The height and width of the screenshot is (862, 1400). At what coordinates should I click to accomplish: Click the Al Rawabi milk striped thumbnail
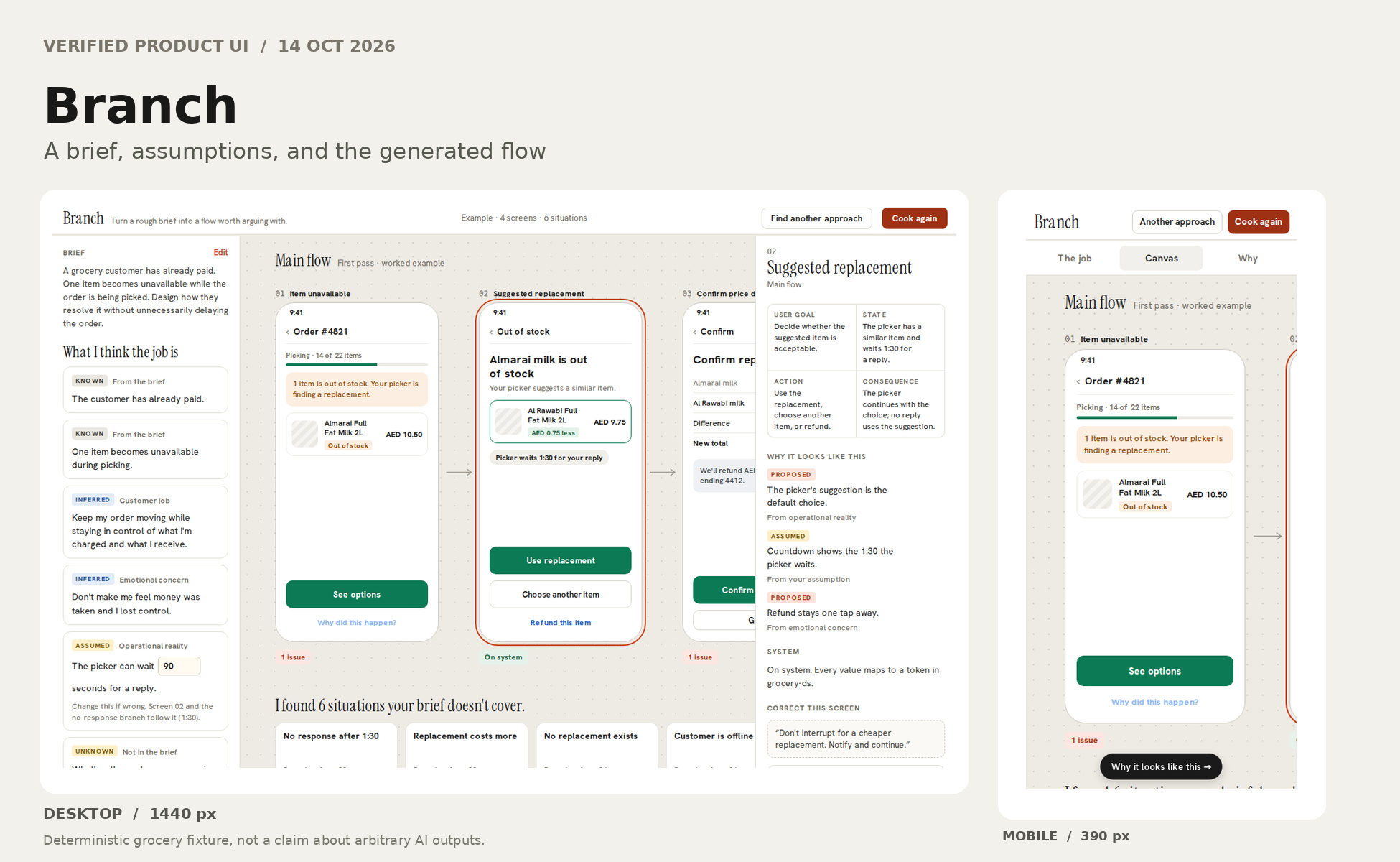coord(508,422)
